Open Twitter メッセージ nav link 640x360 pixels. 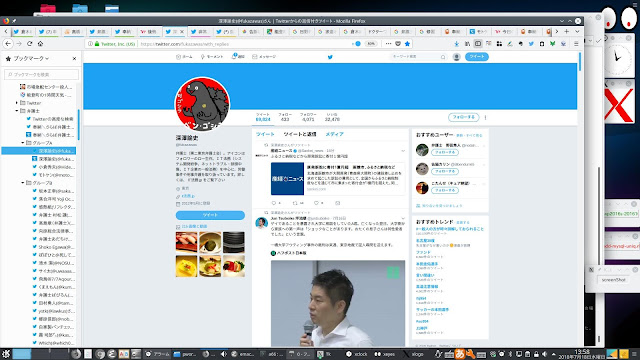pyautogui.click(x=264, y=57)
